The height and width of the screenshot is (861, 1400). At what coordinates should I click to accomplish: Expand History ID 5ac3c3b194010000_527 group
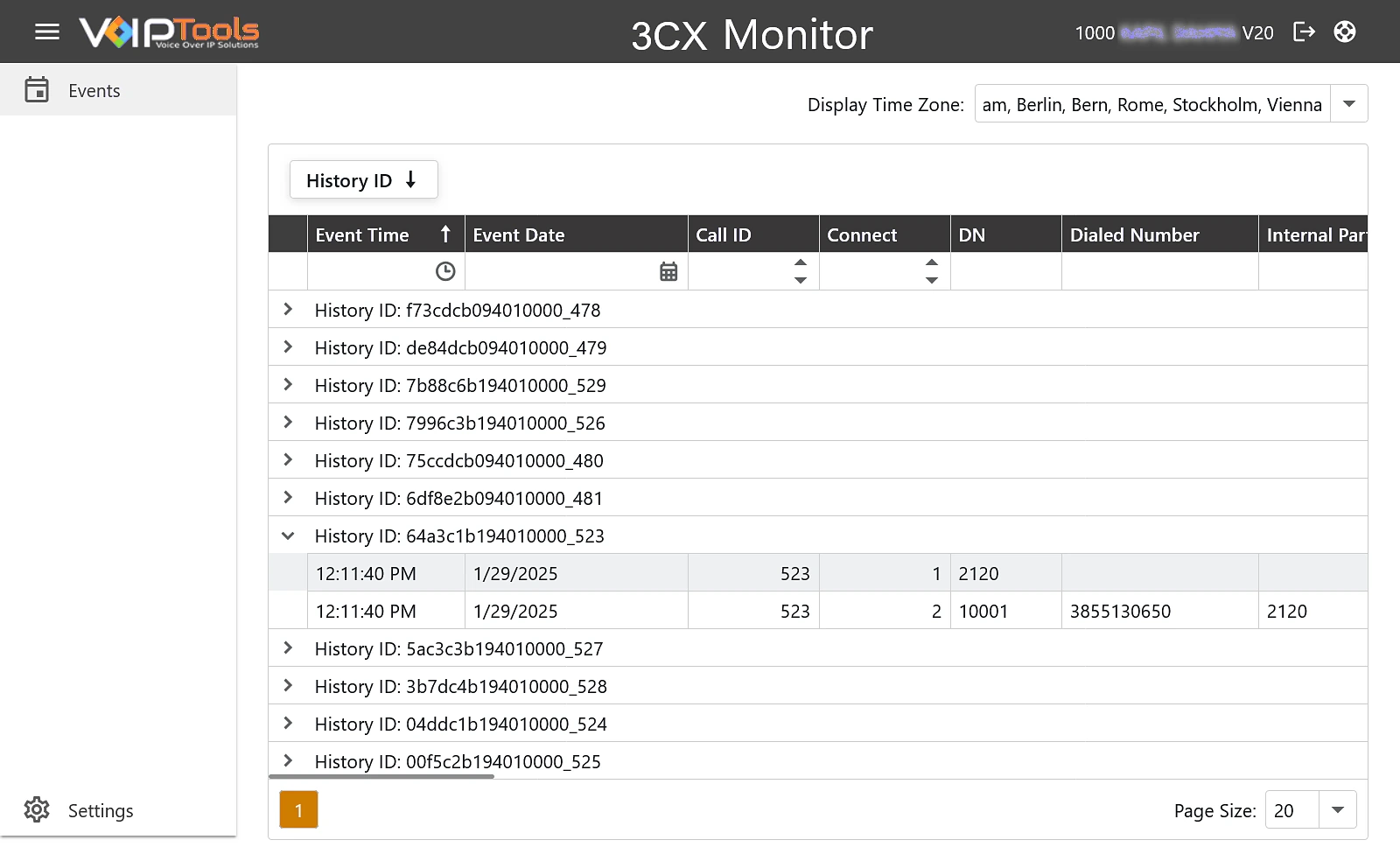click(x=288, y=647)
